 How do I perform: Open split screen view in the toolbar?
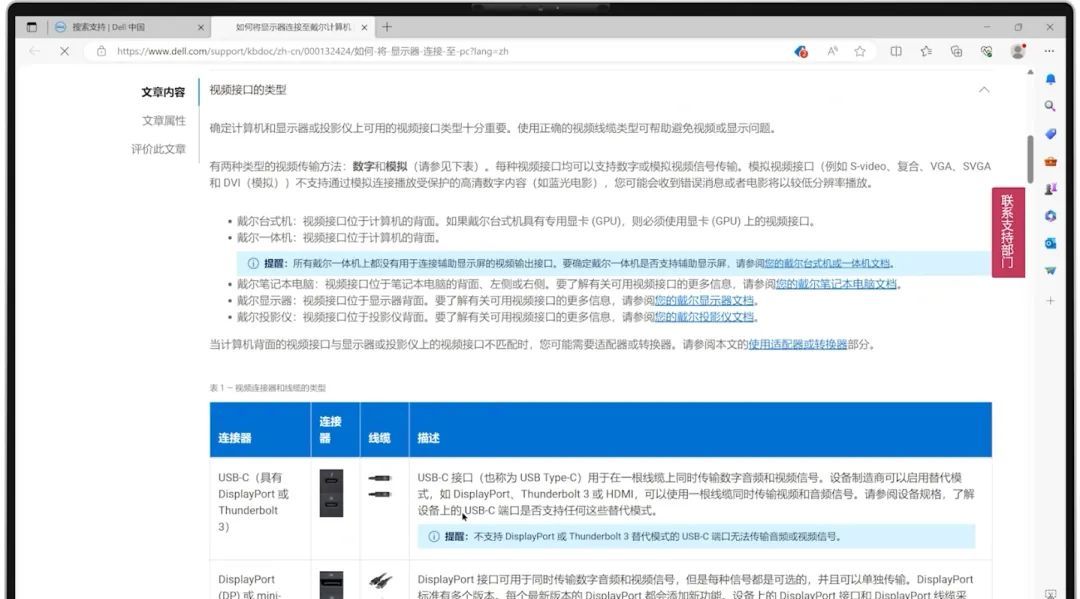897,51
